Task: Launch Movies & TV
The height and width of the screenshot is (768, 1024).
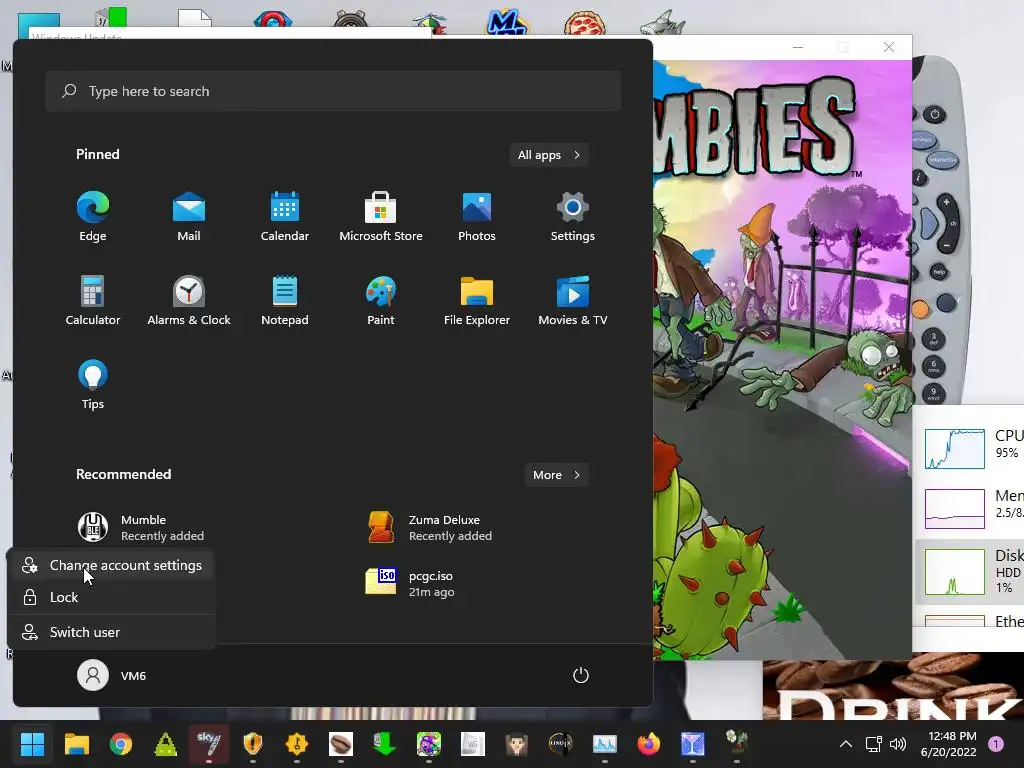Action: point(573,301)
